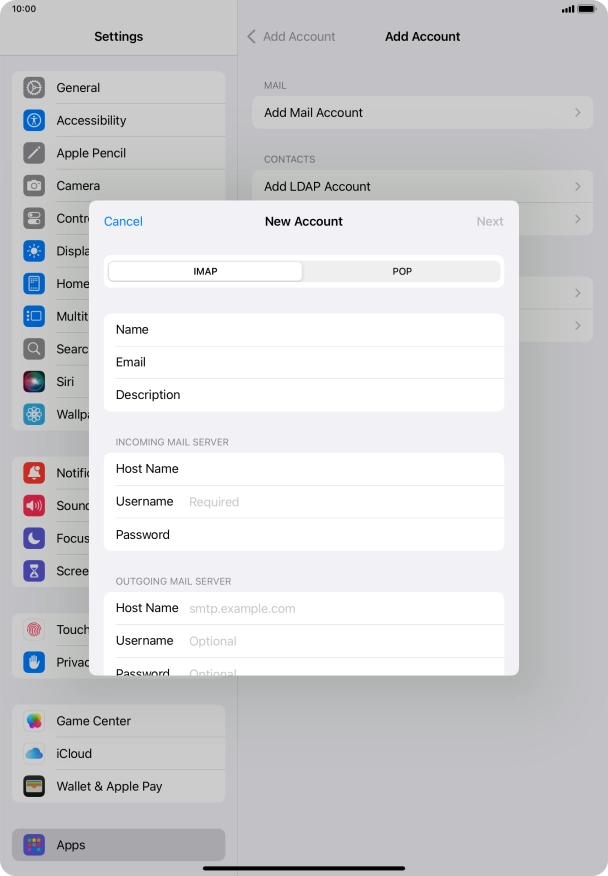Tap the Apps icon in sidebar
The image size is (608, 876).
point(35,845)
